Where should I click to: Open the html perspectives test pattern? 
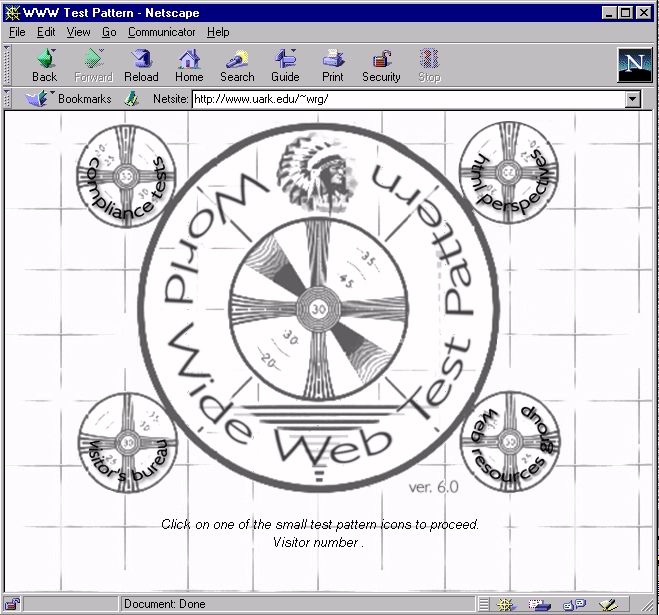pyautogui.click(x=513, y=174)
